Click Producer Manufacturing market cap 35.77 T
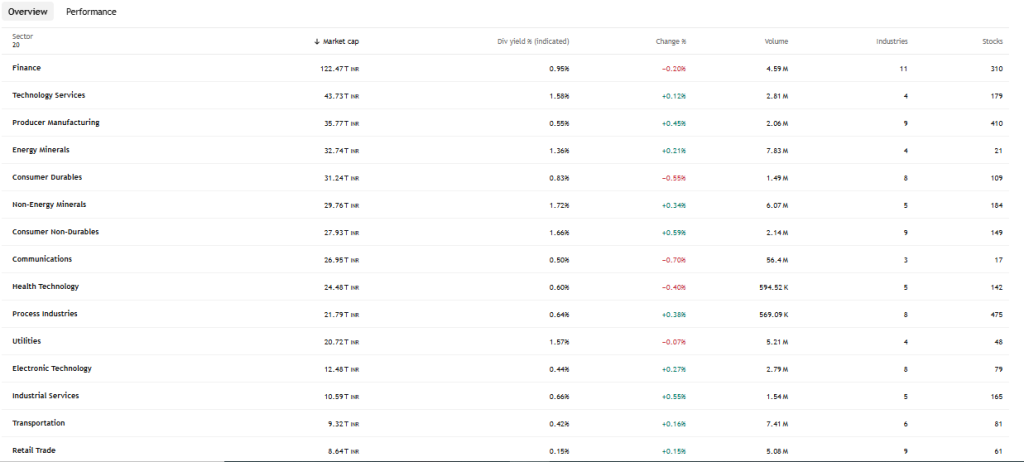The width and height of the screenshot is (1024, 462). pyautogui.click(x=341, y=124)
